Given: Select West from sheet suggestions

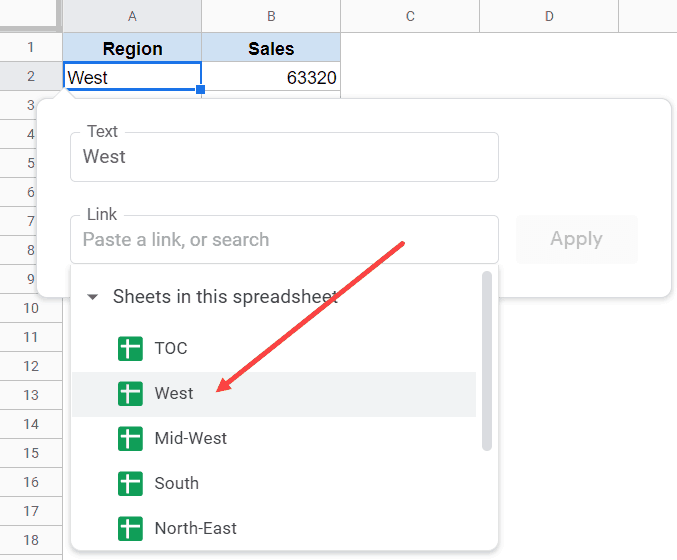Looking at the screenshot, I should 174,394.
